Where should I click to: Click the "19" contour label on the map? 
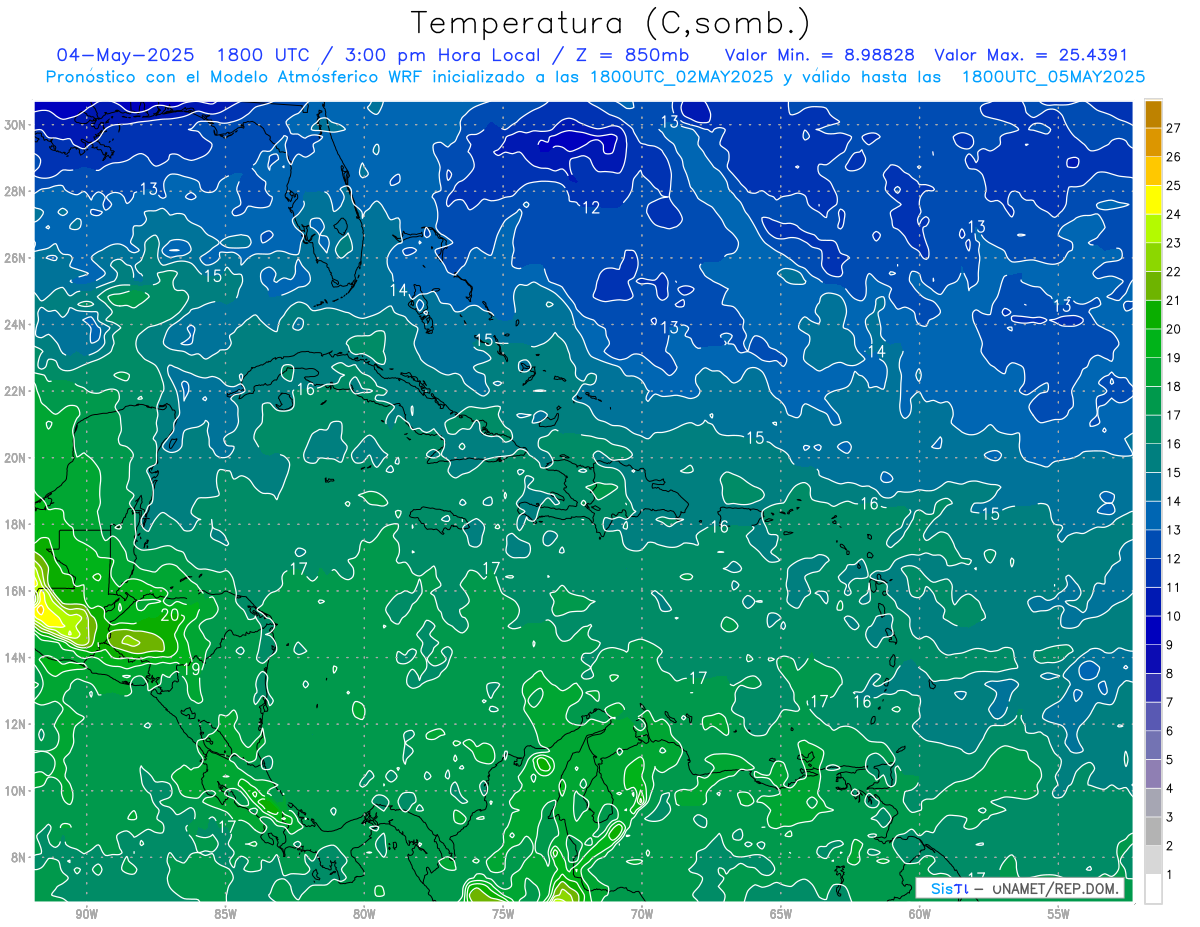192,669
